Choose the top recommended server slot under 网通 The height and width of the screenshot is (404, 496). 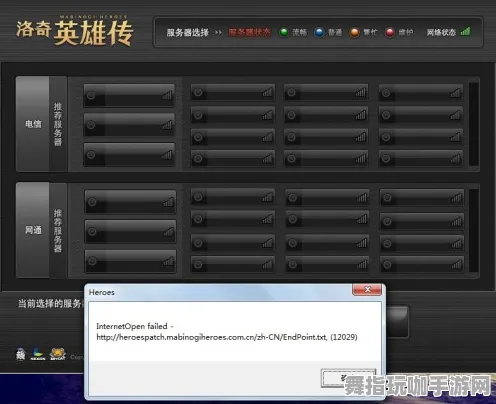pos(130,202)
